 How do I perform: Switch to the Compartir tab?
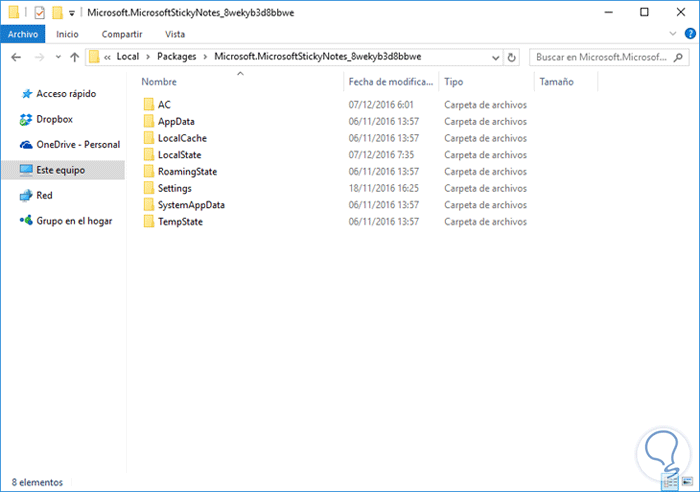click(x=122, y=34)
